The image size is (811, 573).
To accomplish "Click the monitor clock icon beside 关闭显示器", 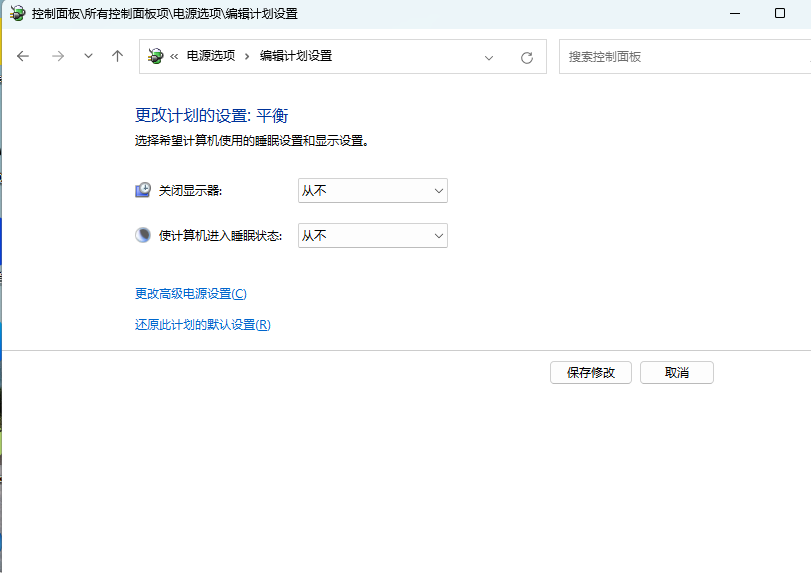I will (x=143, y=190).
